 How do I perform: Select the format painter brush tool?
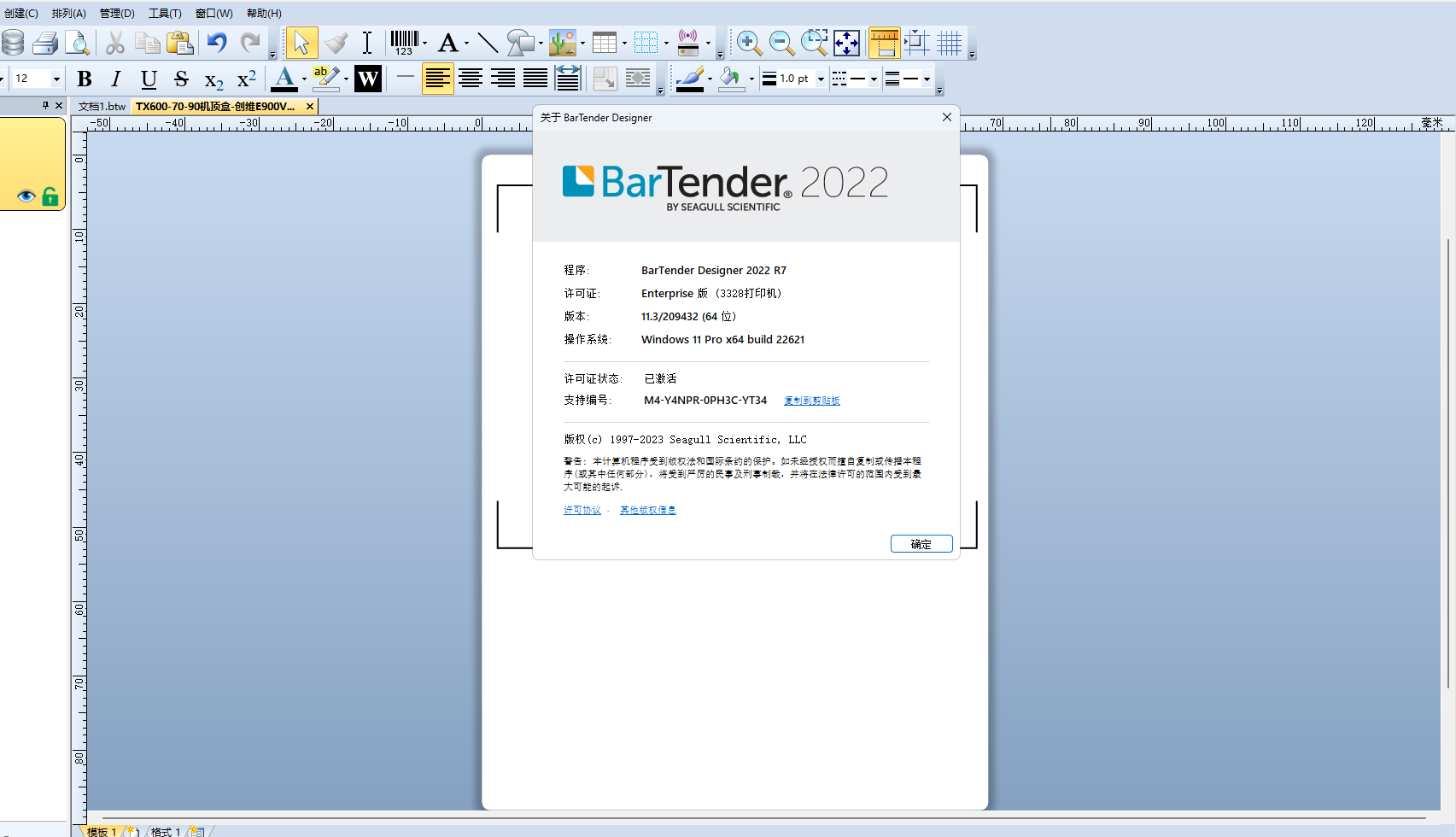click(336, 43)
